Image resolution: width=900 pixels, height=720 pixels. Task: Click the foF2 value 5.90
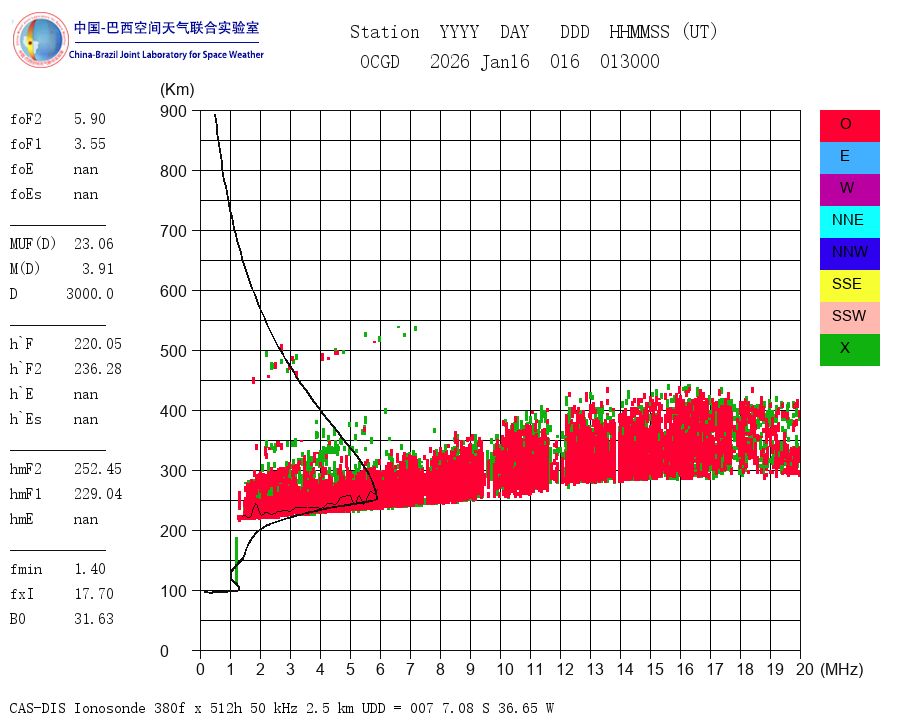[90, 119]
